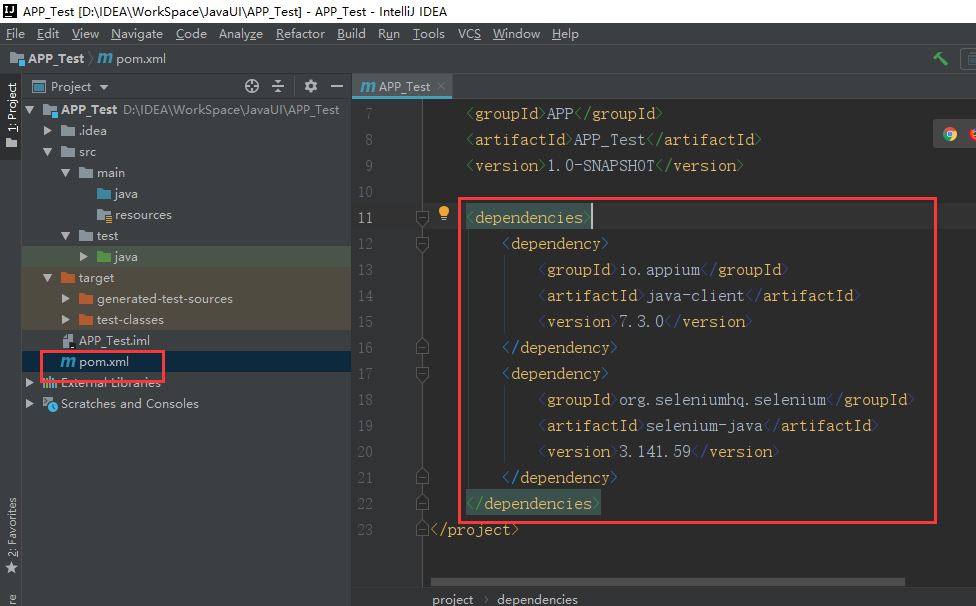Open the Window menu
976x606 pixels.
click(x=516, y=34)
